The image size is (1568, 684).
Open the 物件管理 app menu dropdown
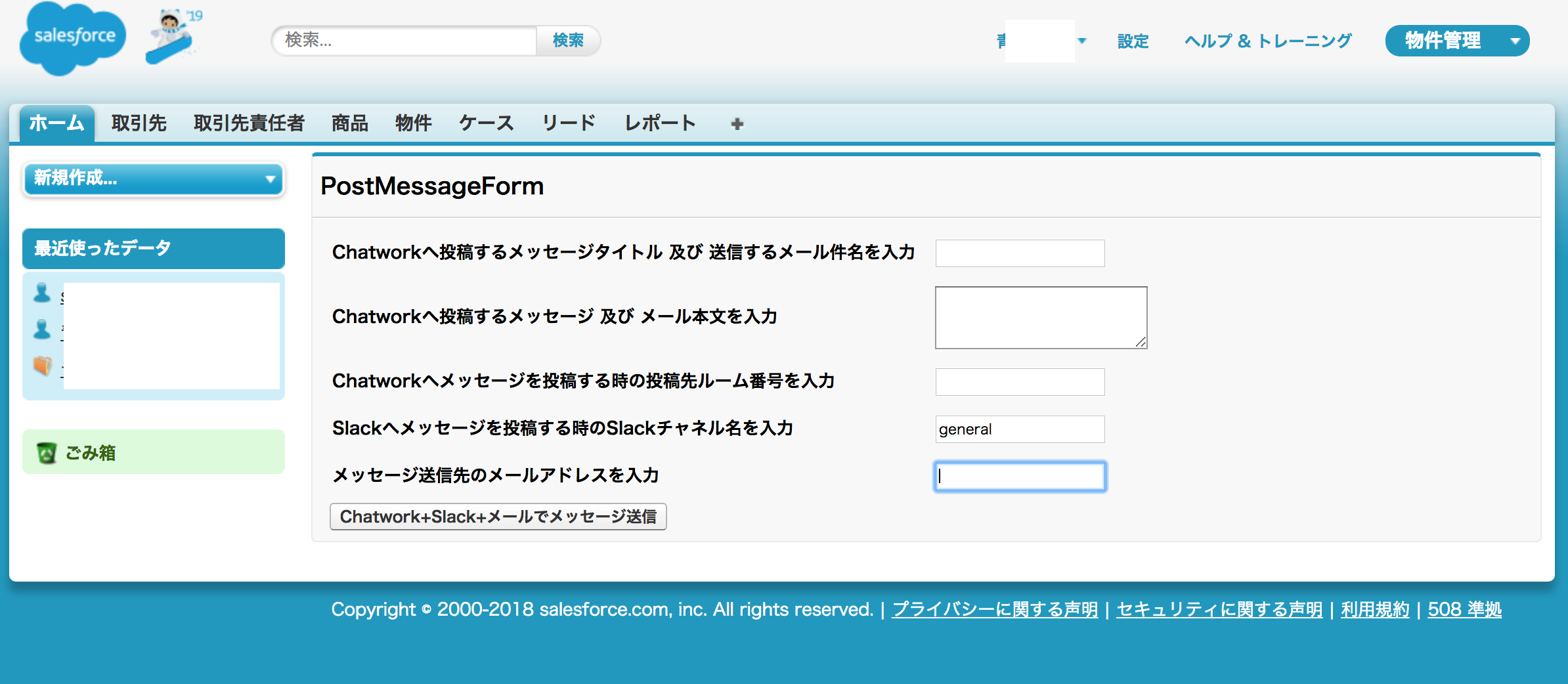point(1457,41)
